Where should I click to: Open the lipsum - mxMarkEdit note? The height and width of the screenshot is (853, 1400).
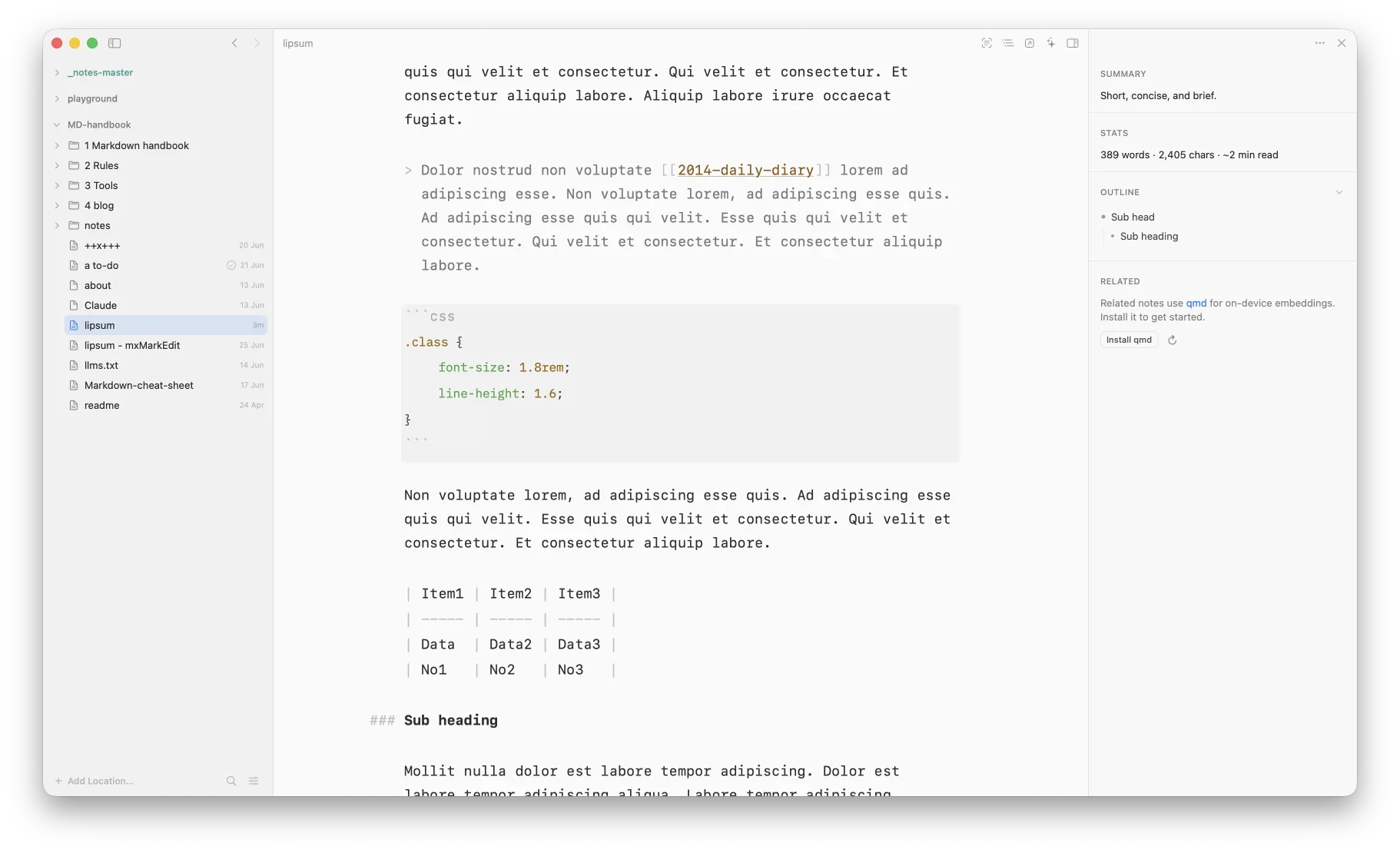click(166, 345)
